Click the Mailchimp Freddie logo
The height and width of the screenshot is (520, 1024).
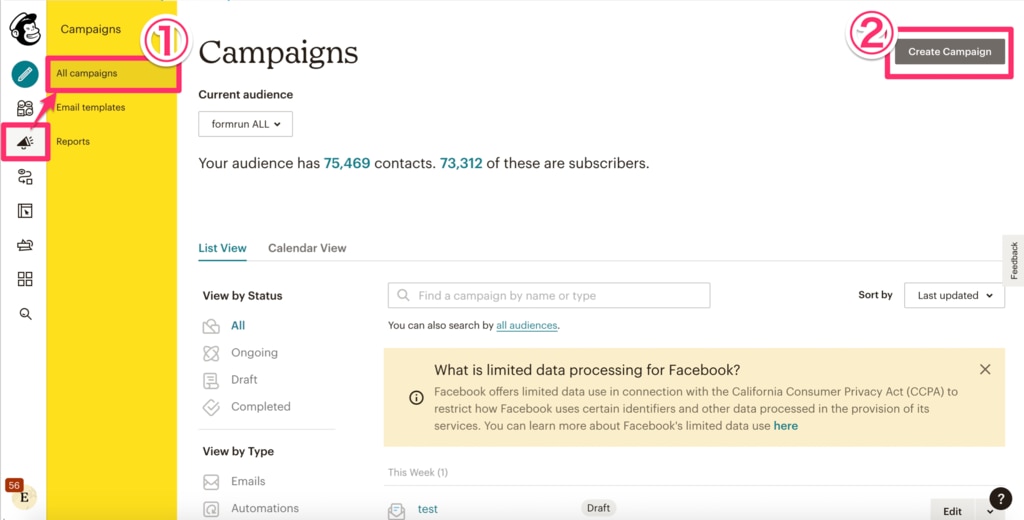click(x=25, y=29)
